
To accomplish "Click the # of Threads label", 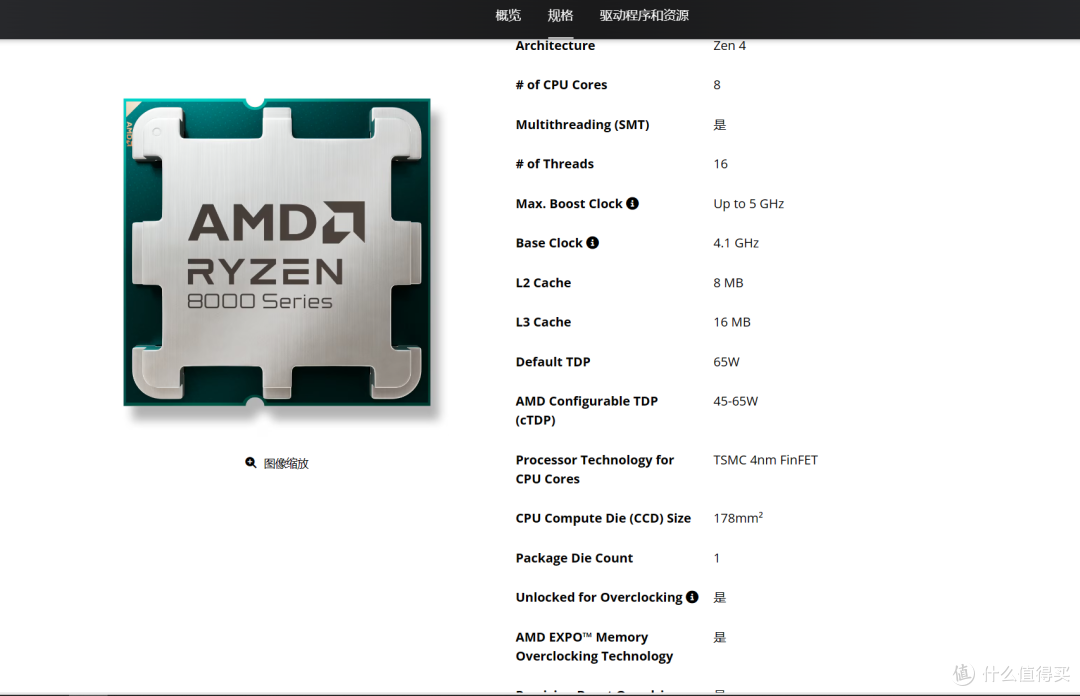I will (554, 164).
